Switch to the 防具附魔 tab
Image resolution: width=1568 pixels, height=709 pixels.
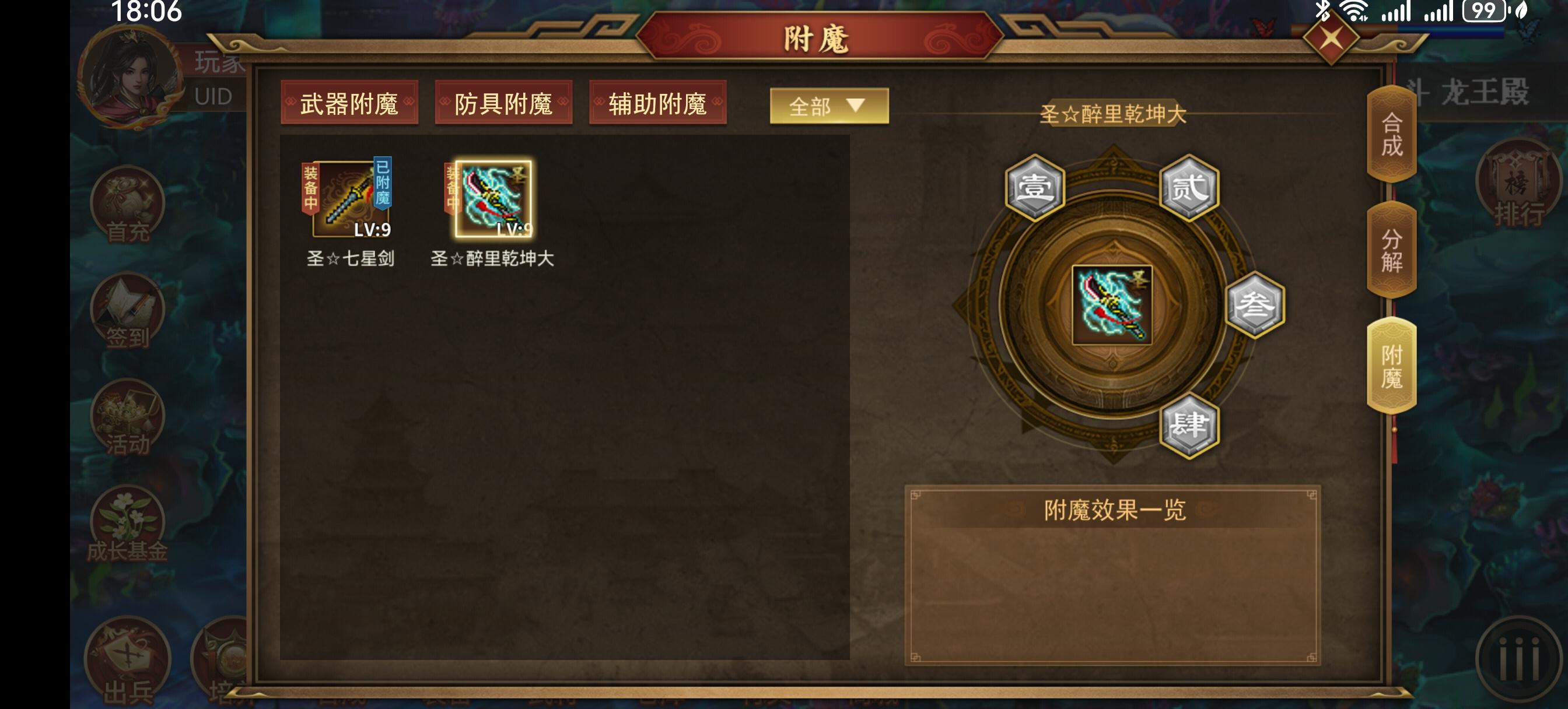click(x=503, y=102)
